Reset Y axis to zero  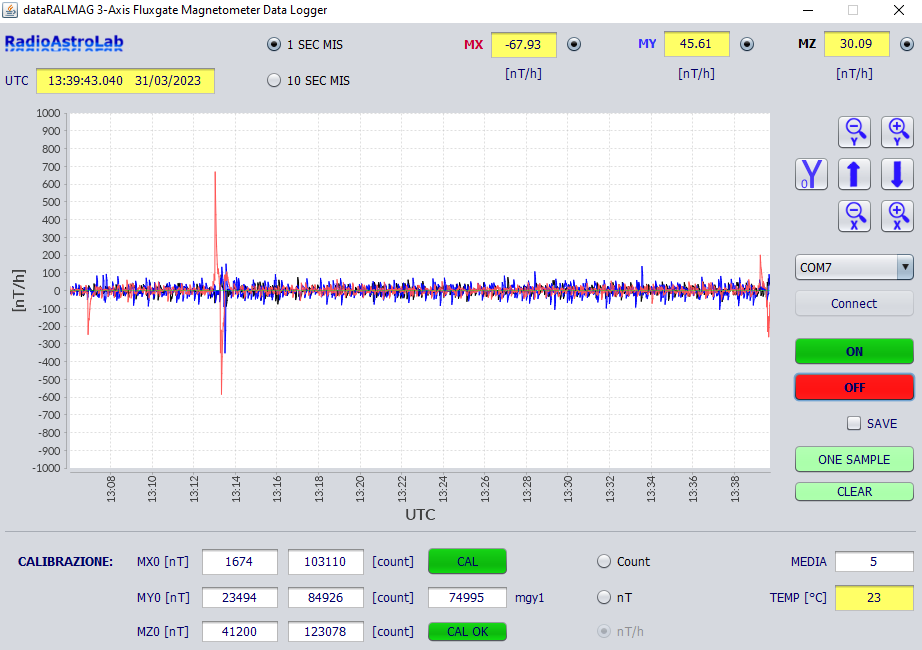(811, 174)
